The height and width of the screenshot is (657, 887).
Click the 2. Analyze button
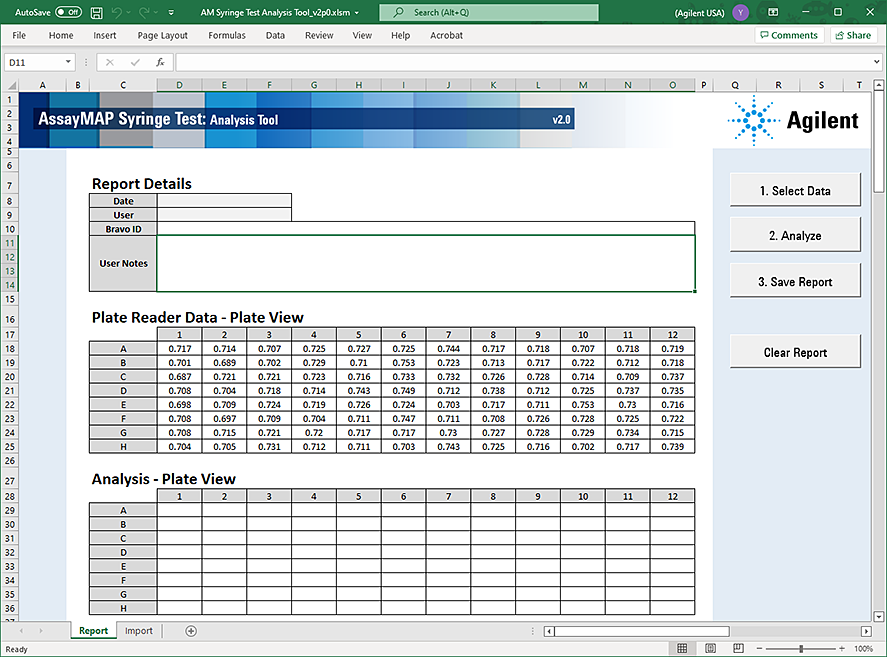pyautogui.click(x=795, y=235)
